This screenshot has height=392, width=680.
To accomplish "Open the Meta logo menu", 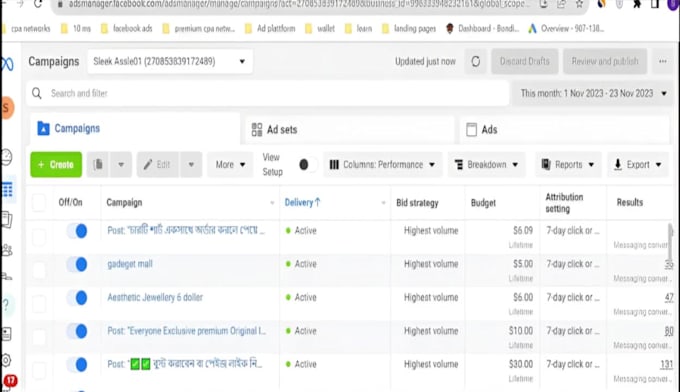I will pos(7,64).
